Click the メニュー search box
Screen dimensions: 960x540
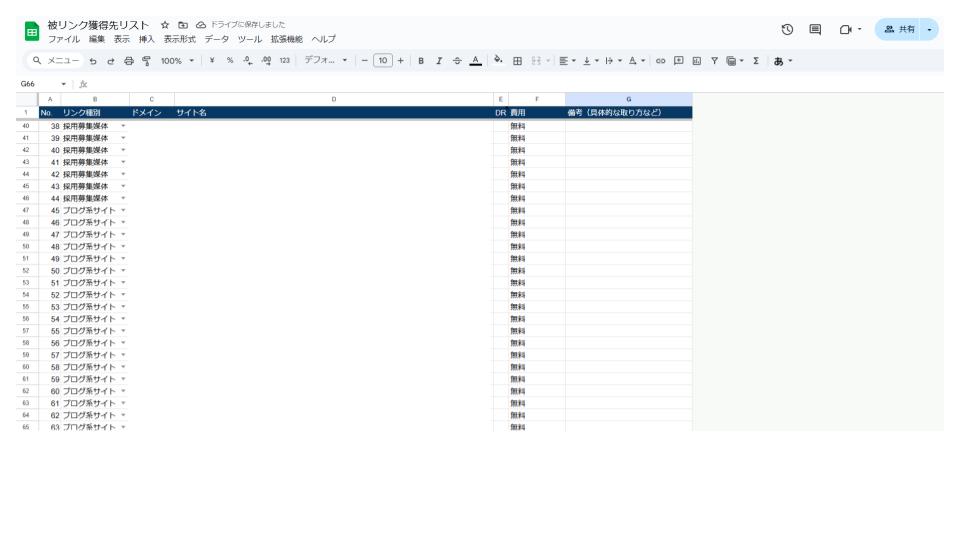point(55,61)
